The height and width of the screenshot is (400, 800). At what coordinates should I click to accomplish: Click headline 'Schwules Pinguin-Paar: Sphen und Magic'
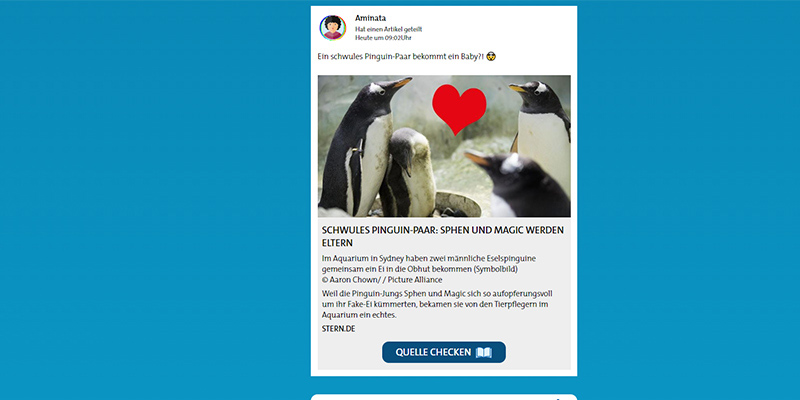pos(443,236)
